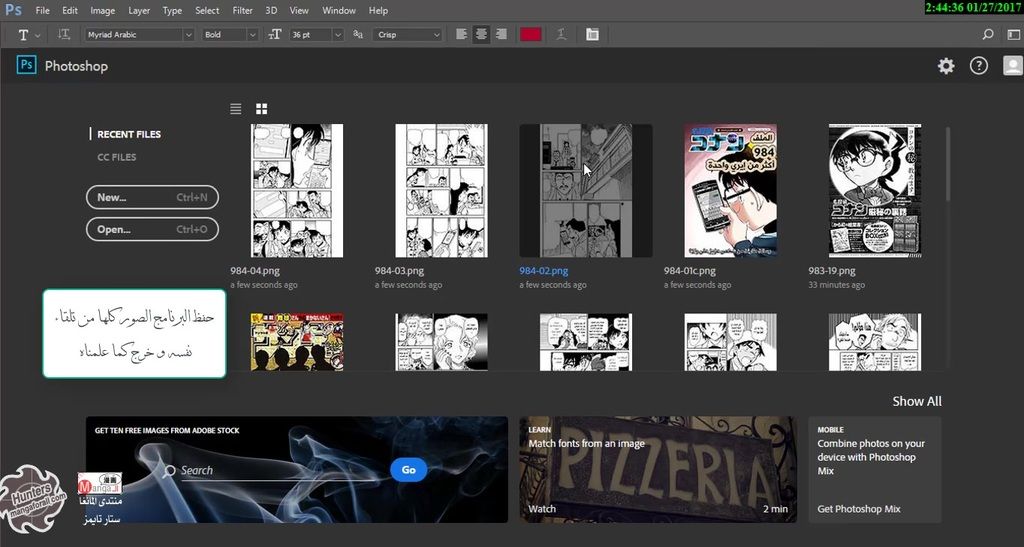
Task: Open 983-19.png thumbnail
Action: coord(875,191)
